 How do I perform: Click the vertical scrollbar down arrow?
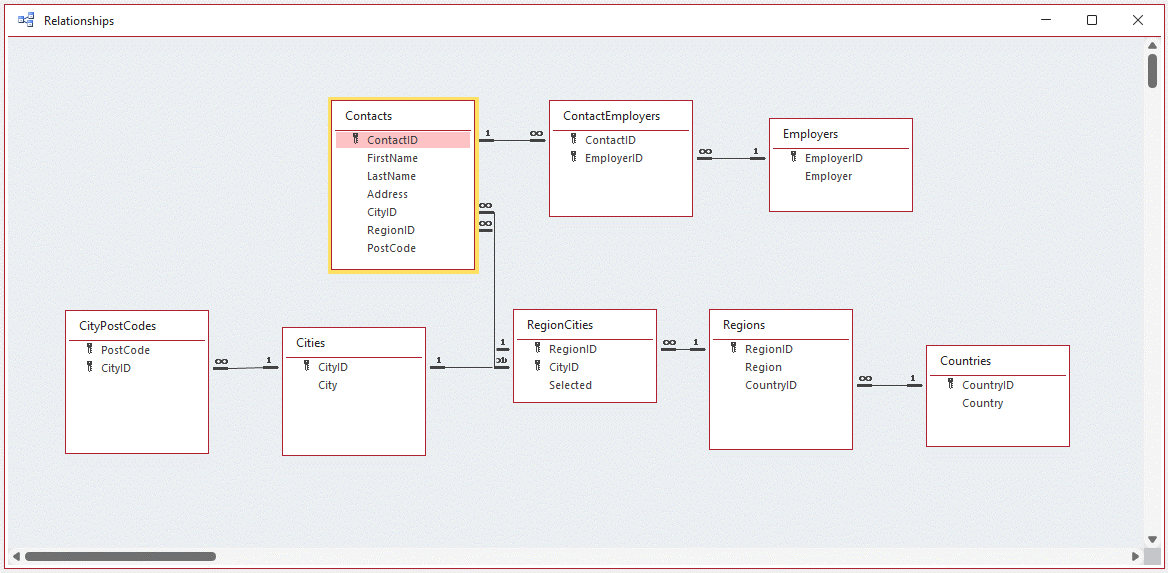(1152, 539)
